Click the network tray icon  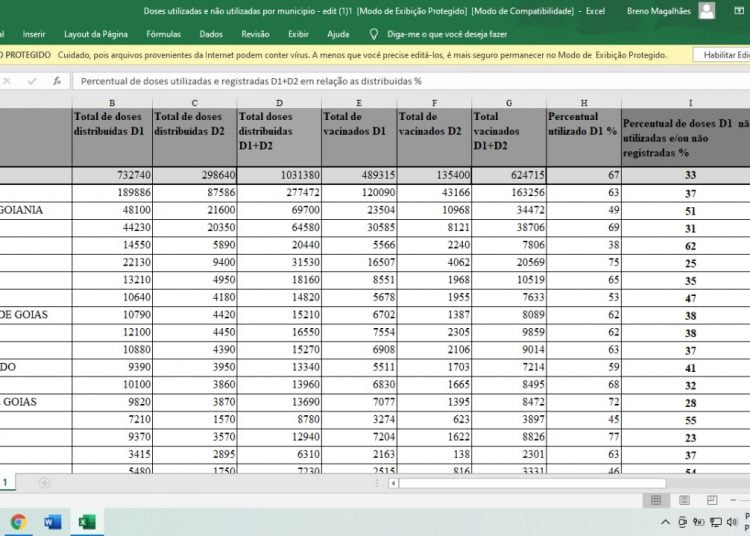(716, 522)
